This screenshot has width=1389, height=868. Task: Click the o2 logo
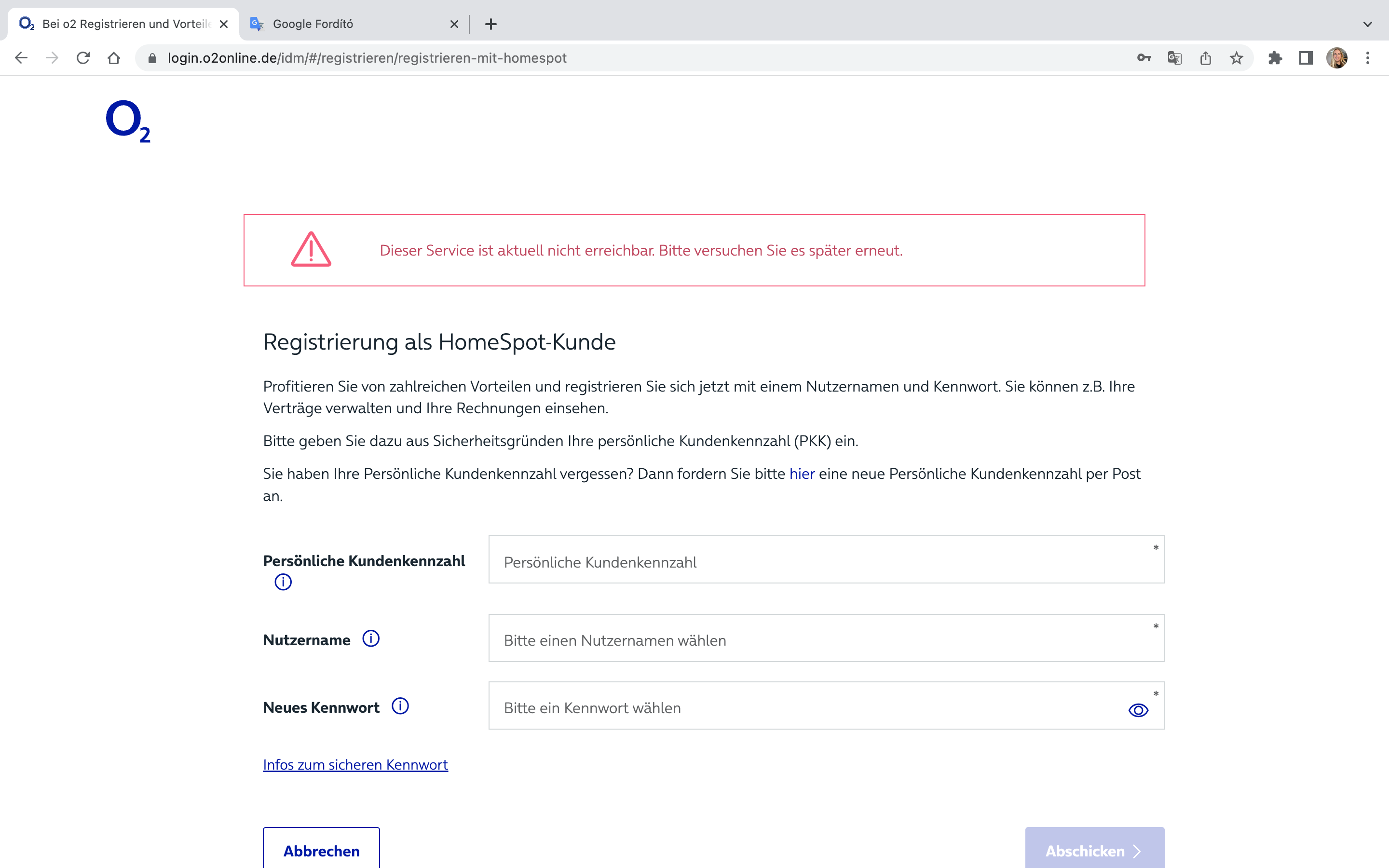[x=128, y=121]
